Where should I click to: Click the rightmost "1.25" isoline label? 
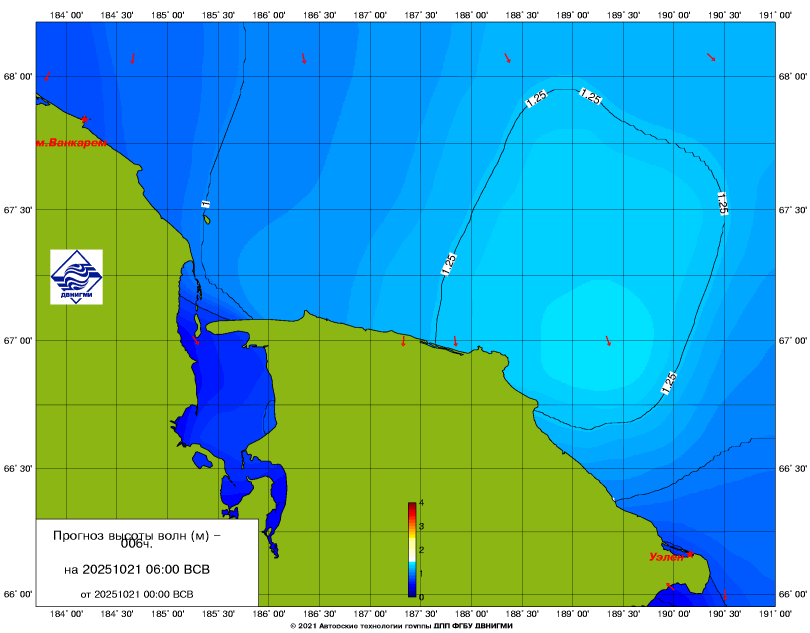pos(721,203)
